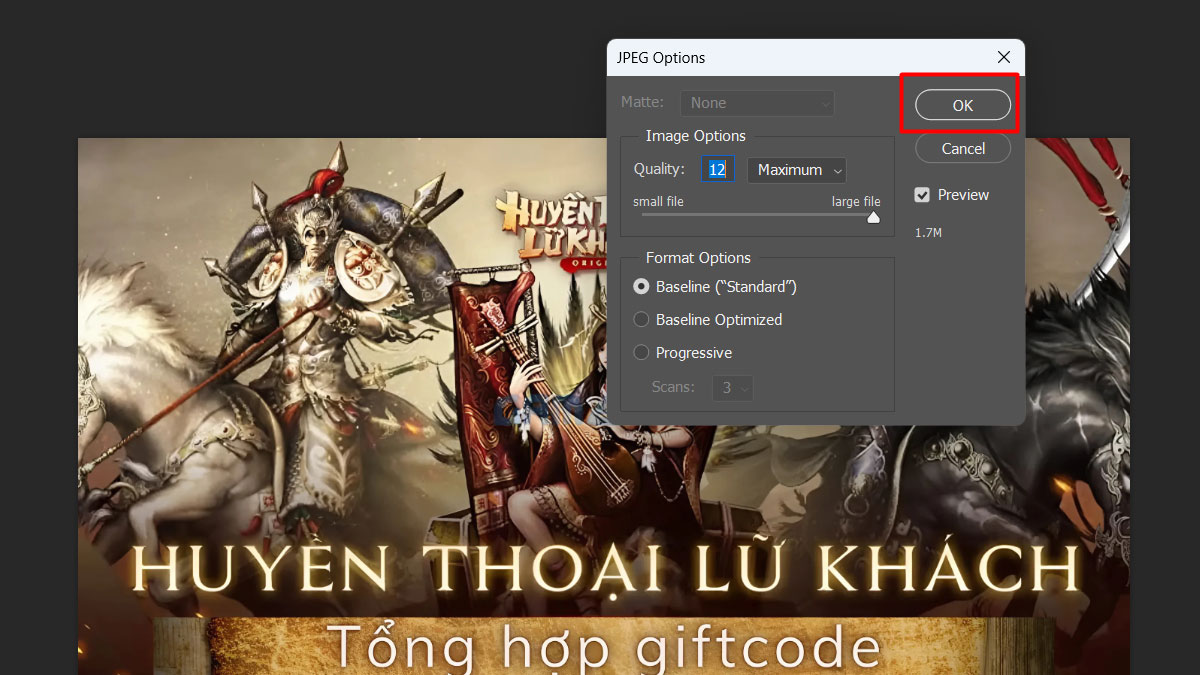Close the JPEG Options dialog window

click(x=1003, y=57)
